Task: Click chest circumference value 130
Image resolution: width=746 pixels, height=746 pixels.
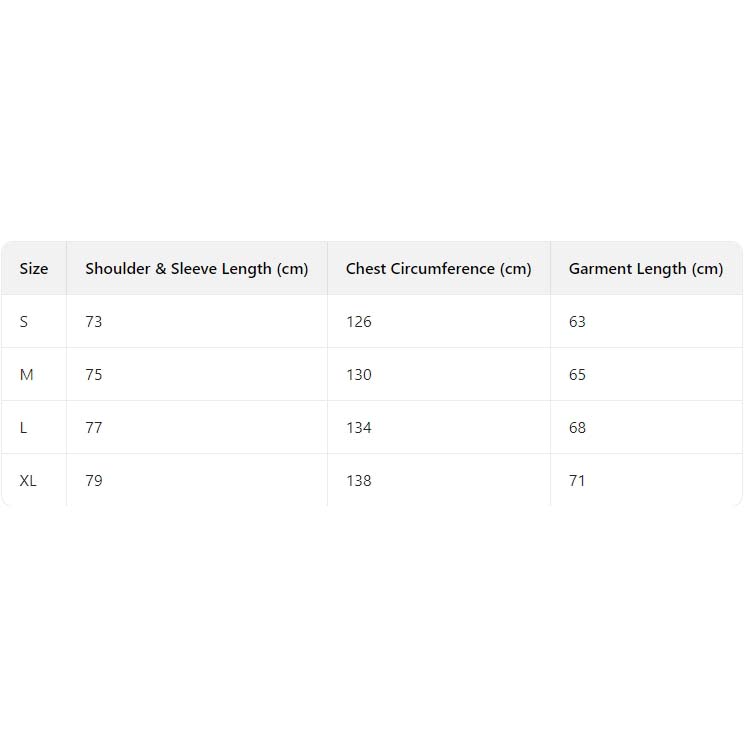Action: pos(358,375)
